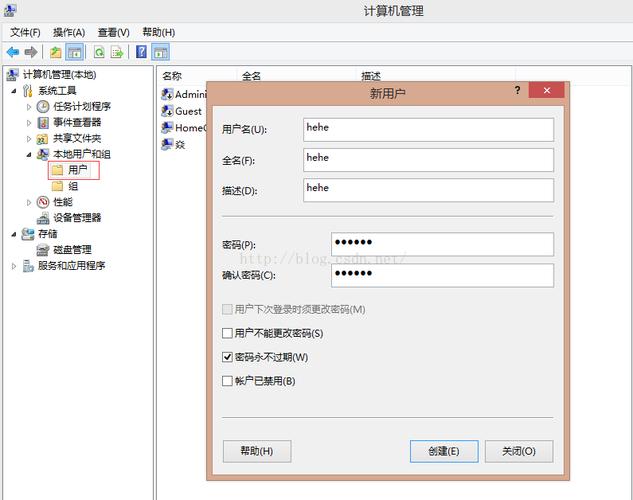
Task: Click the Refresh toolbar icon
Action: (99, 52)
